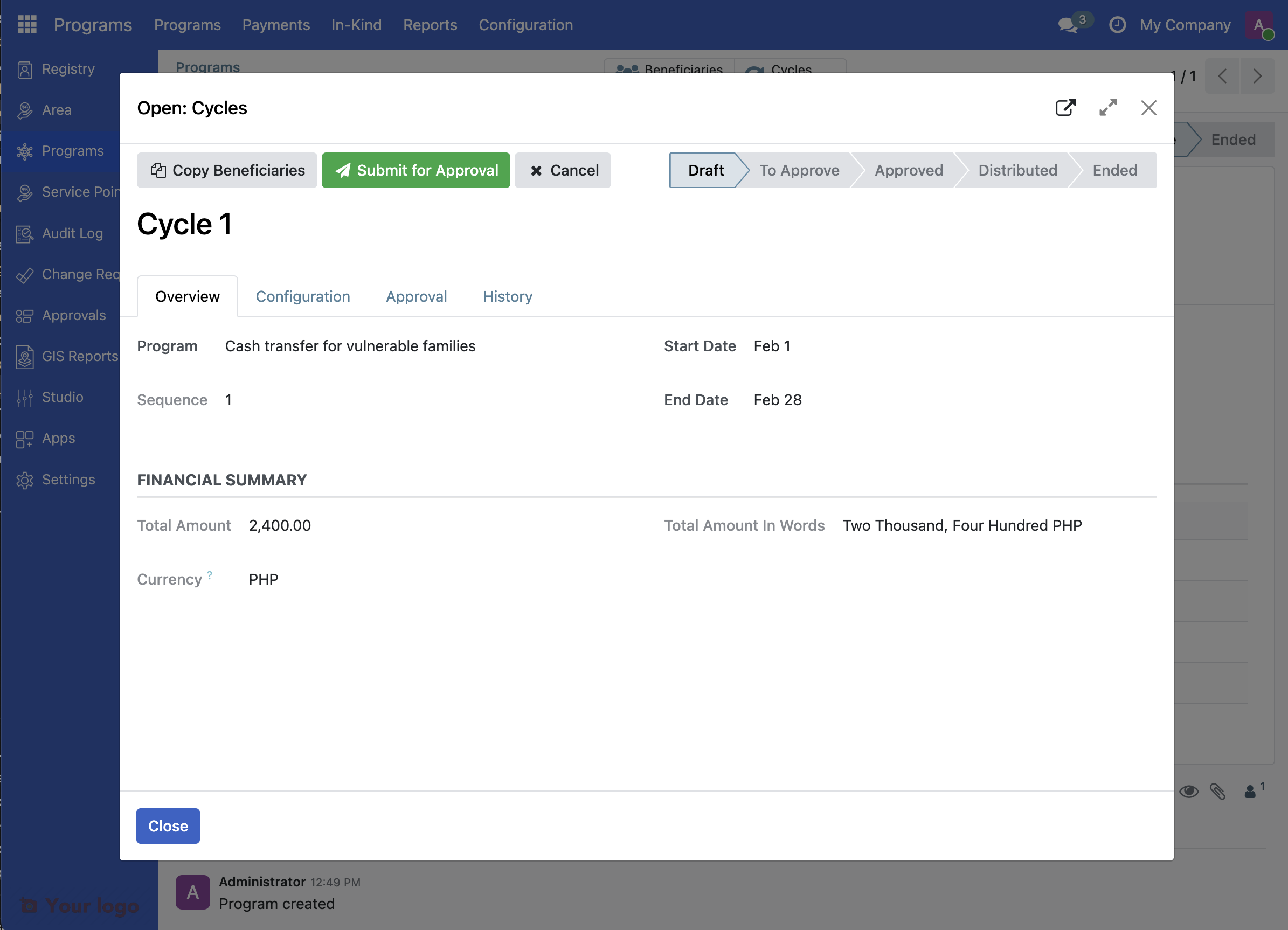Open the My Company switcher
The width and height of the screenshot is (1288, 930).
(1185, 25)
